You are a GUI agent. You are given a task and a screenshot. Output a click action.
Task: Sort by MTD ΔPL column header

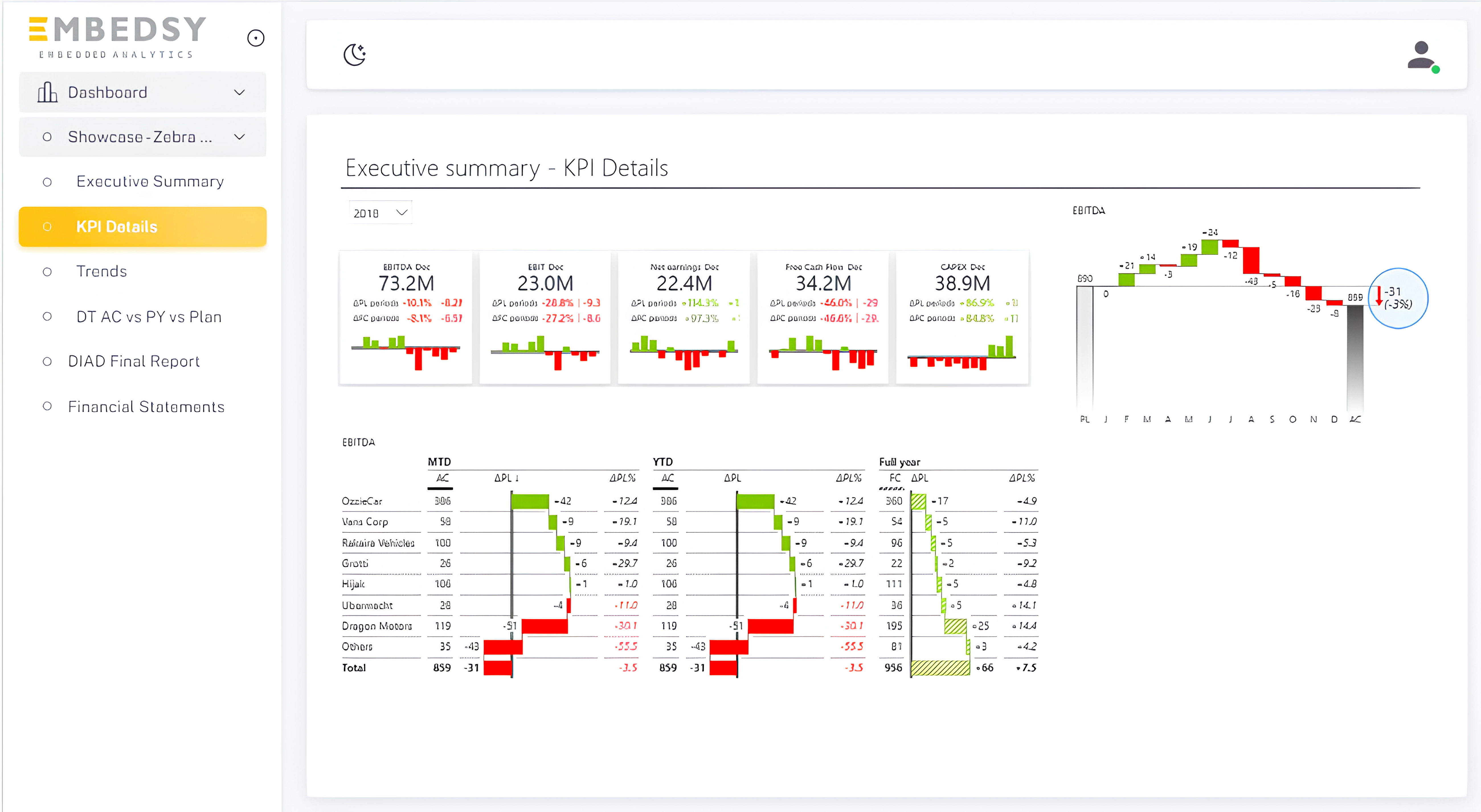(506, 478)
